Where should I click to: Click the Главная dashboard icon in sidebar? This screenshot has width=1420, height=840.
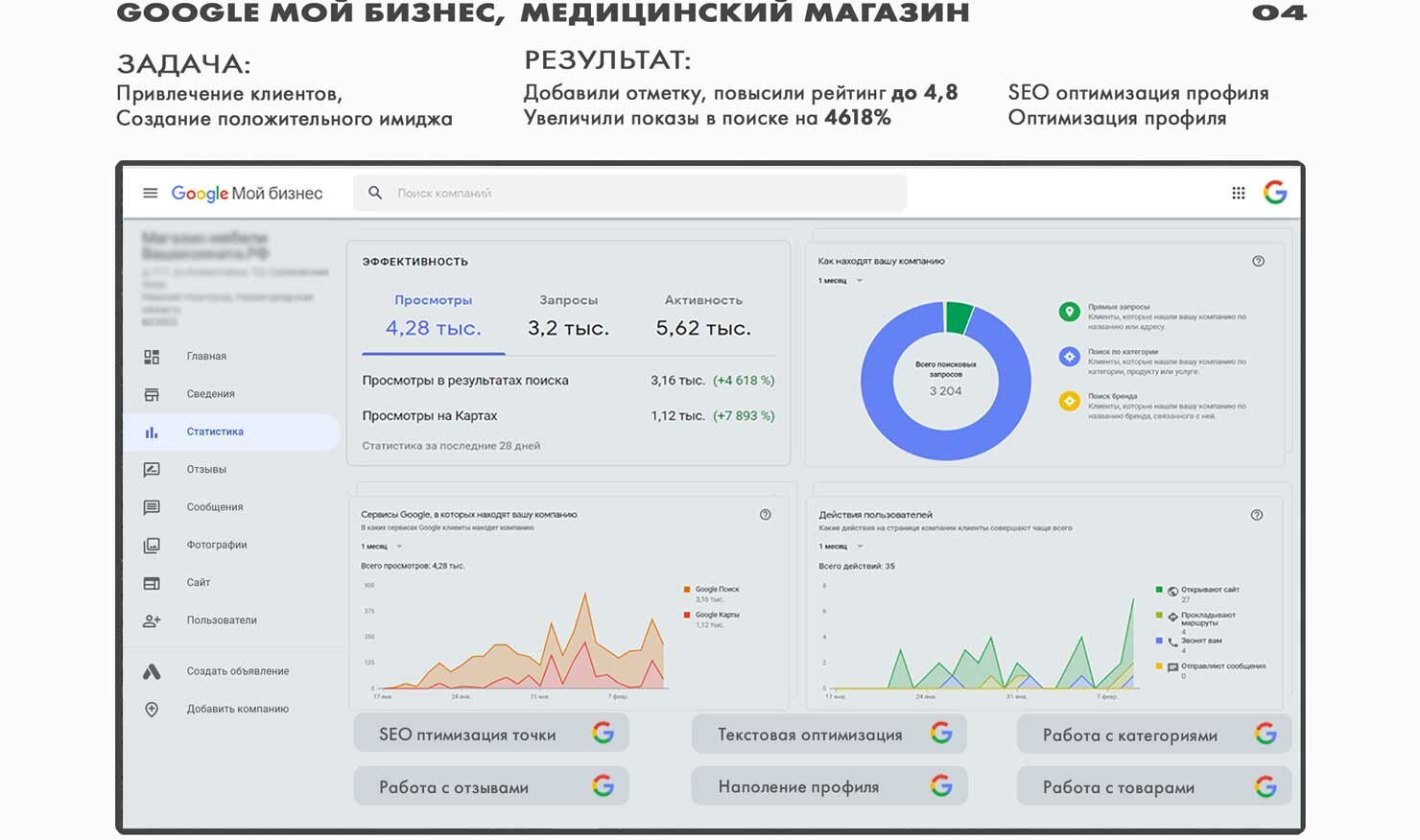pos(152,357)
